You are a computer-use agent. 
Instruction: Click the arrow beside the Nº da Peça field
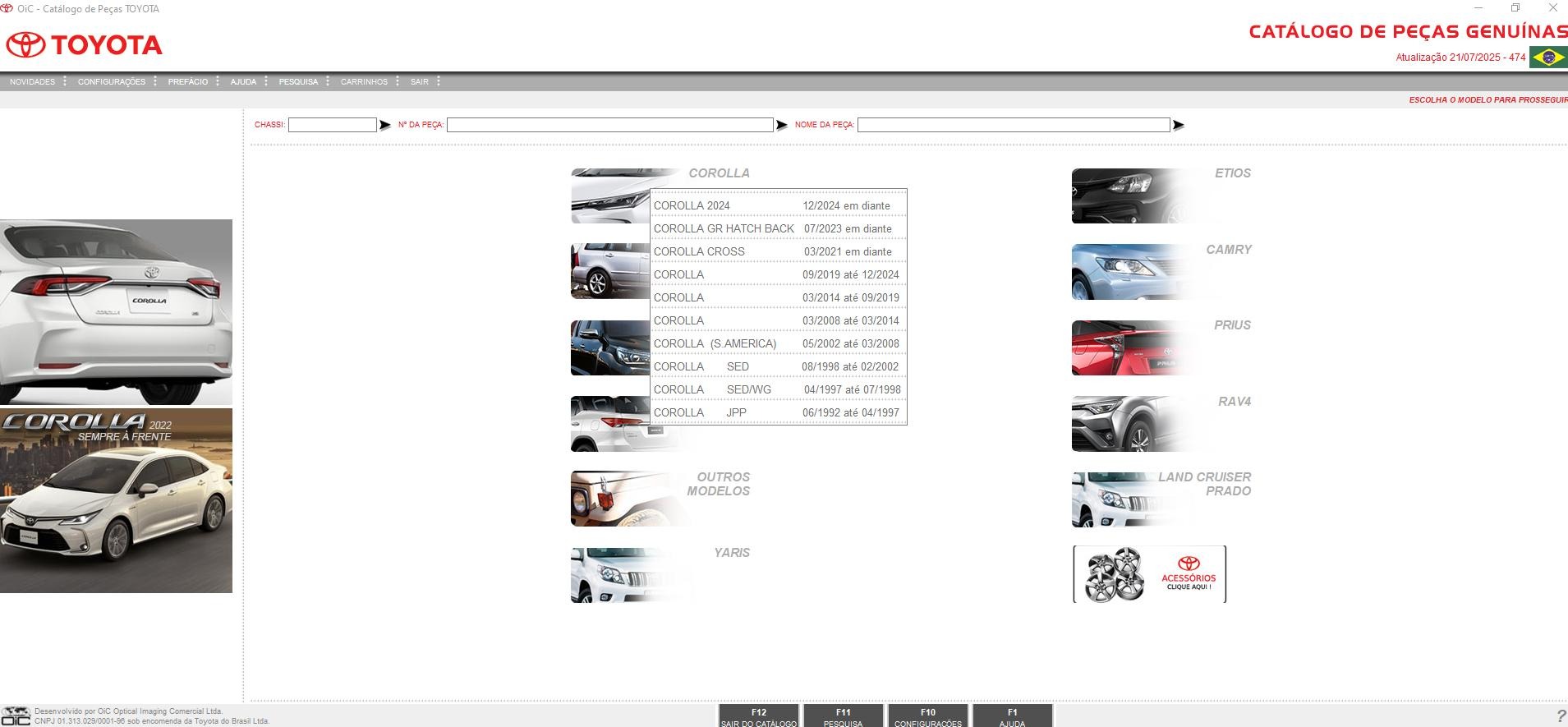pyautogui.click(x=781, y=125)
